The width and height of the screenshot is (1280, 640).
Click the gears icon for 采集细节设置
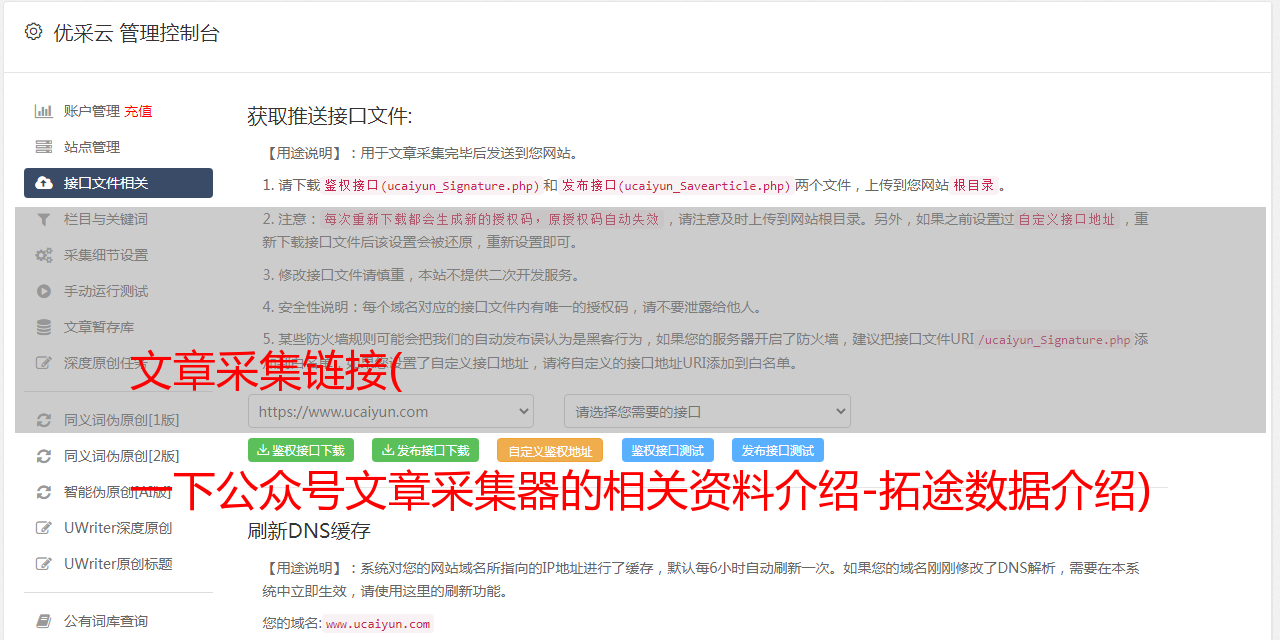pyautogui.click(x=44, y=255)
